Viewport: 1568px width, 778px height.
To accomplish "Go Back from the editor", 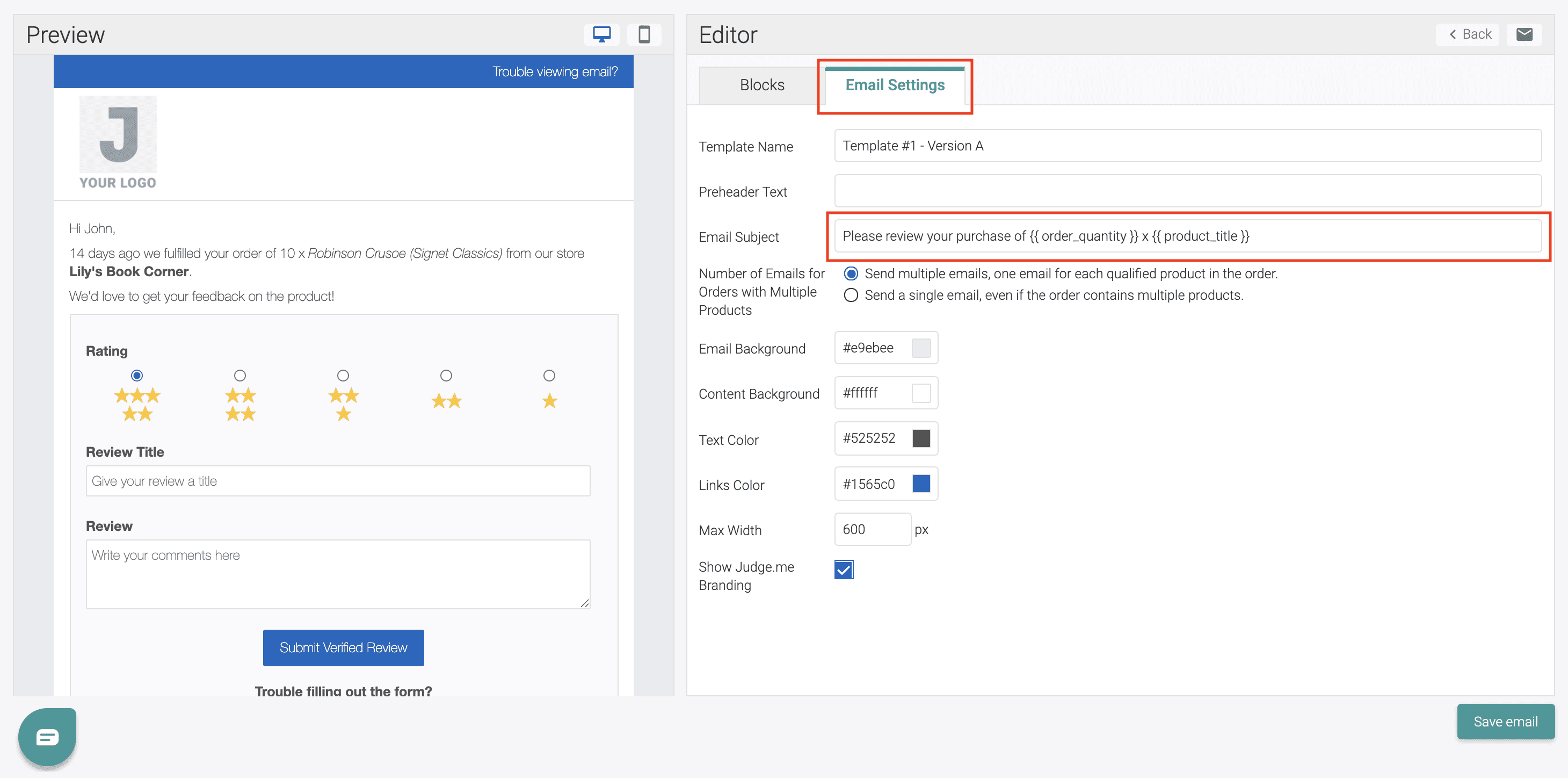I will [x=1470, y=35].
